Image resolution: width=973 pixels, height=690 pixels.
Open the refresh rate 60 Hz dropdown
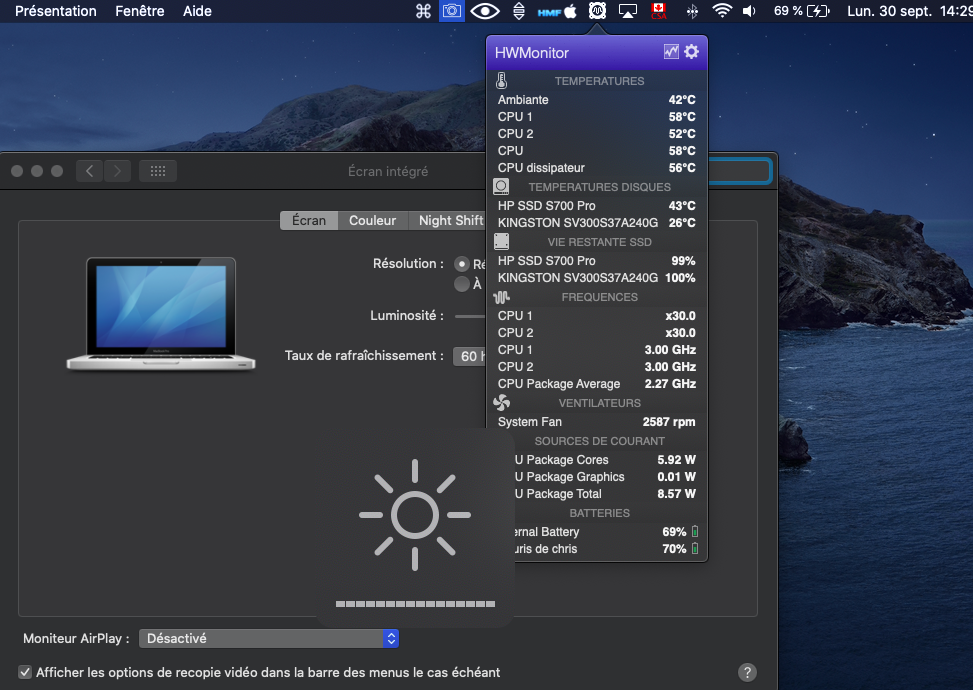coord(470,356)
